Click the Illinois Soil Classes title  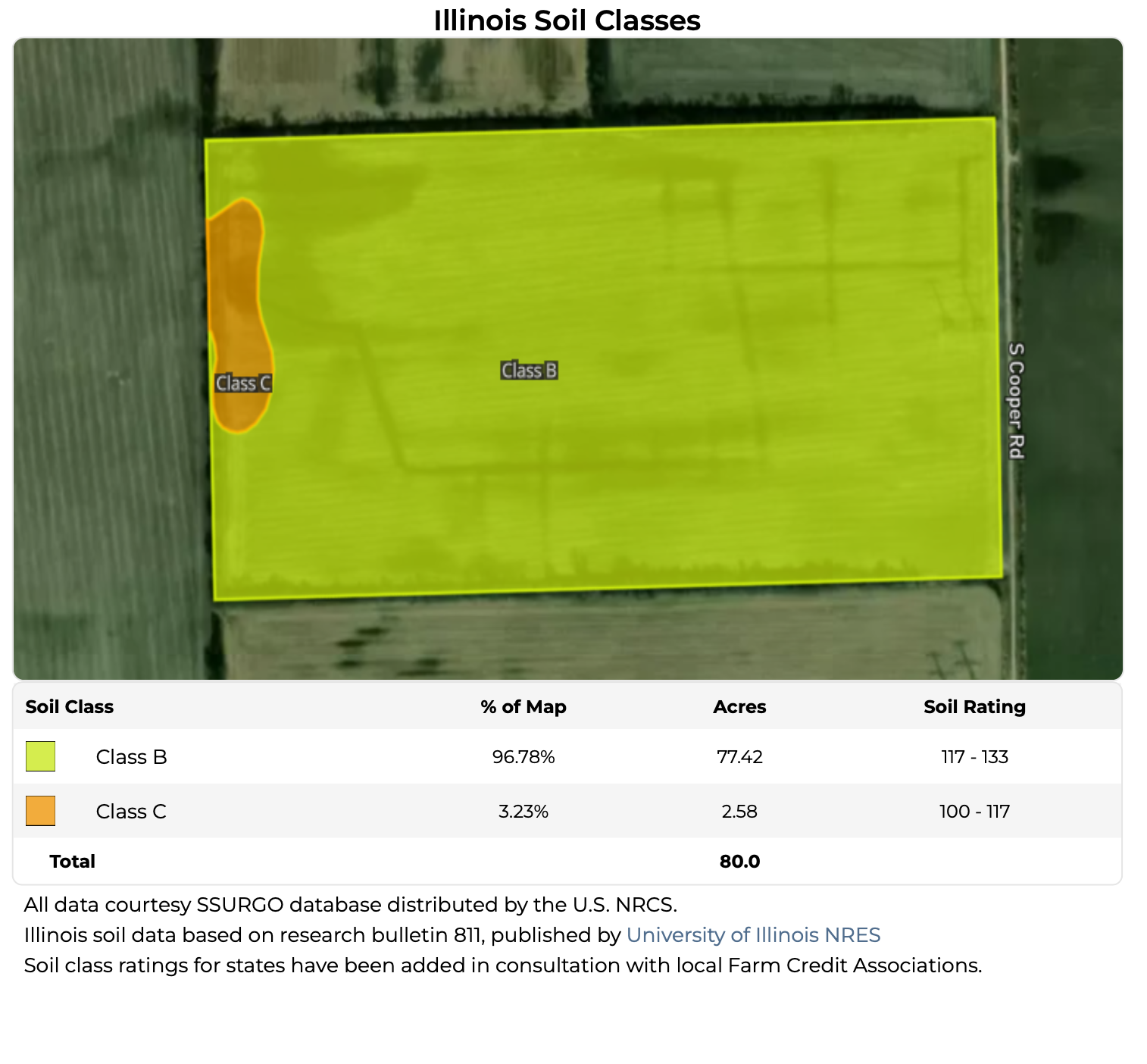[567, 20]
